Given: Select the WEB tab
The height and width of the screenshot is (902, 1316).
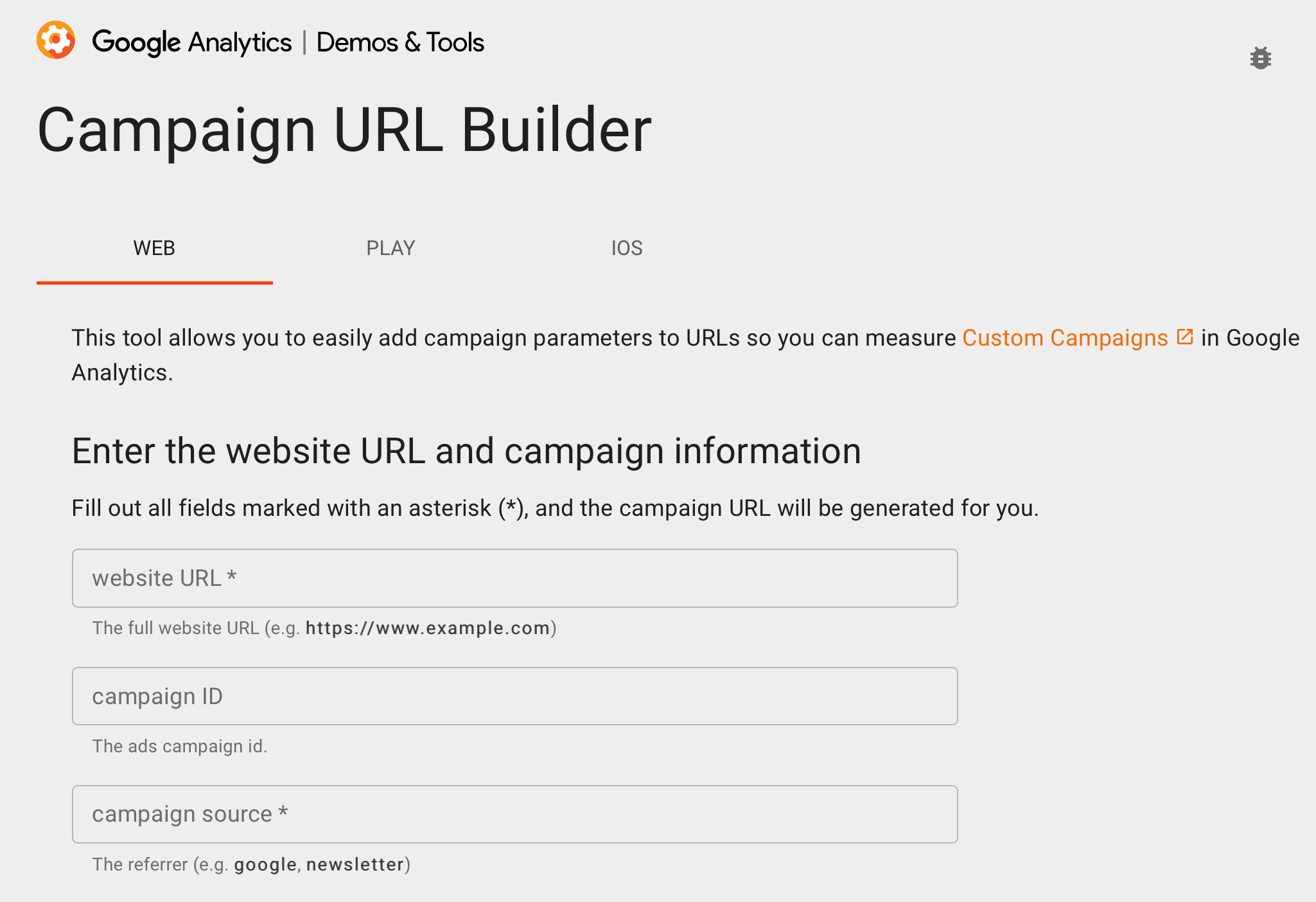Looking at the screenshot, I should coord(155,247).
